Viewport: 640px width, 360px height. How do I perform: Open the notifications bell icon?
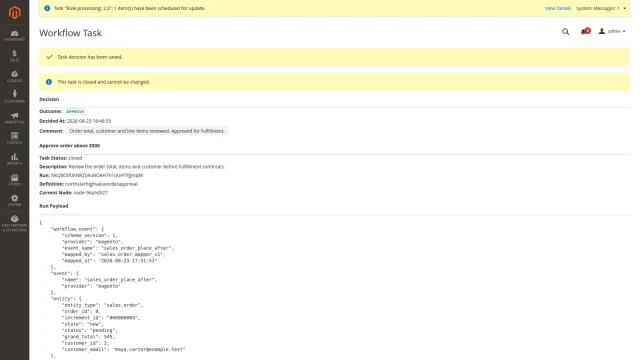(584, 31)
